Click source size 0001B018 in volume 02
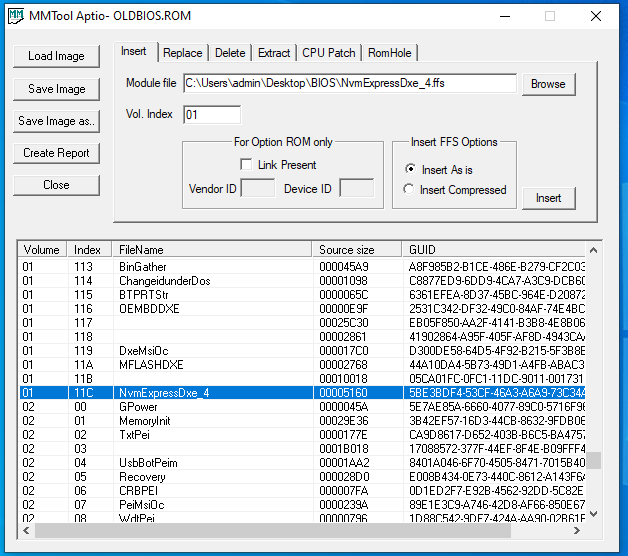628x556 pixels. click(x=344, y=449)
